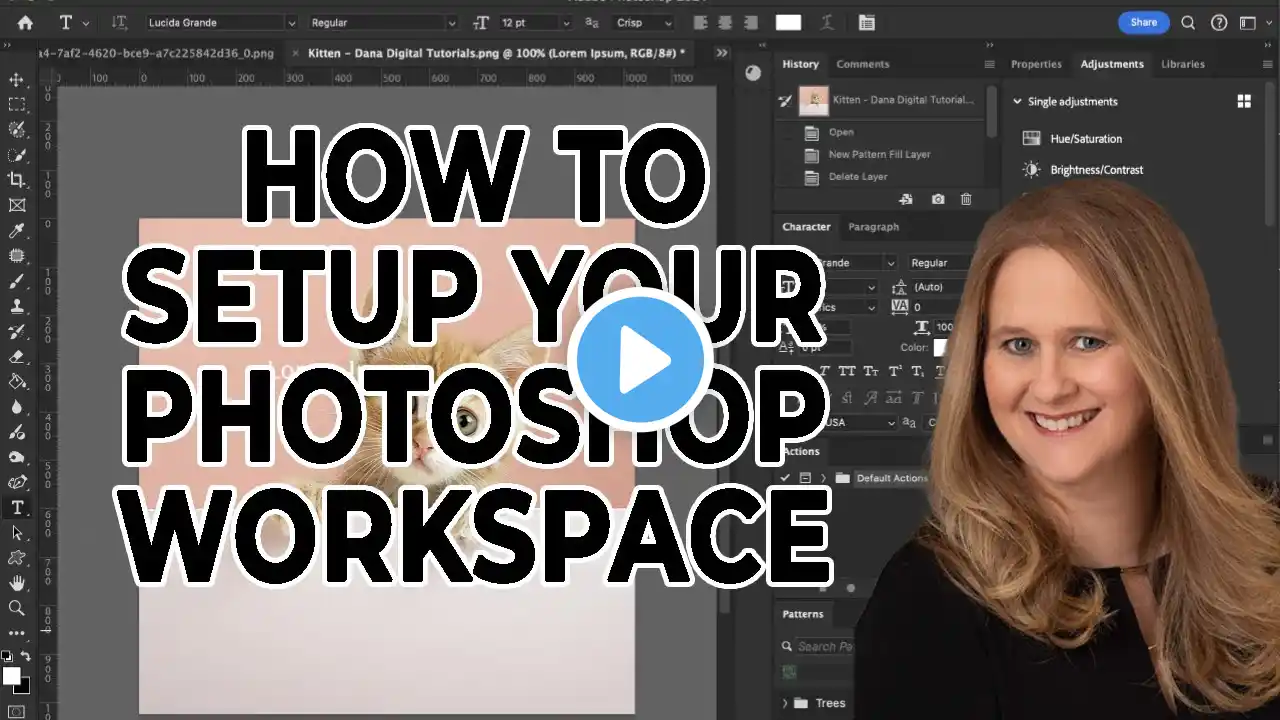This screenshot has height=720, width=1280.
Task: Open the Edit Toolbar three-dots menu
Action: click(17, 633)
